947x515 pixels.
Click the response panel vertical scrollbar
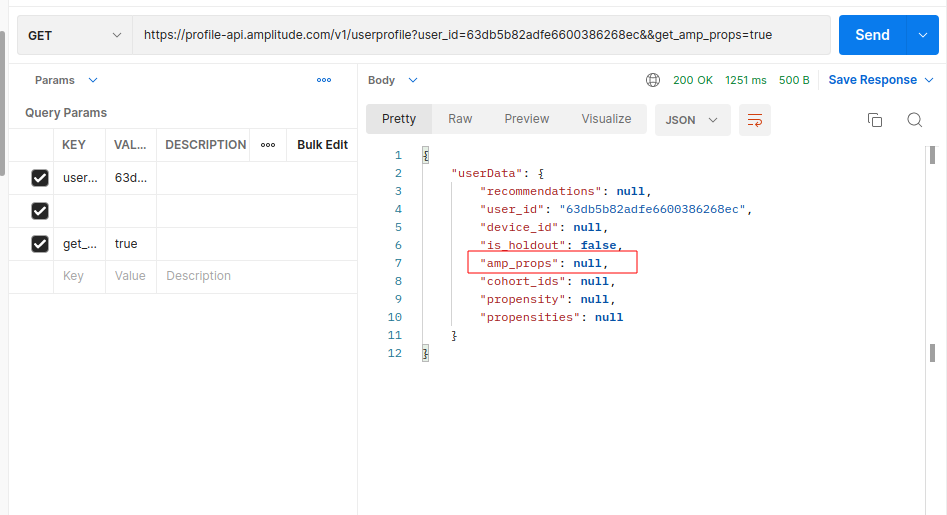(x=933, y=254)
